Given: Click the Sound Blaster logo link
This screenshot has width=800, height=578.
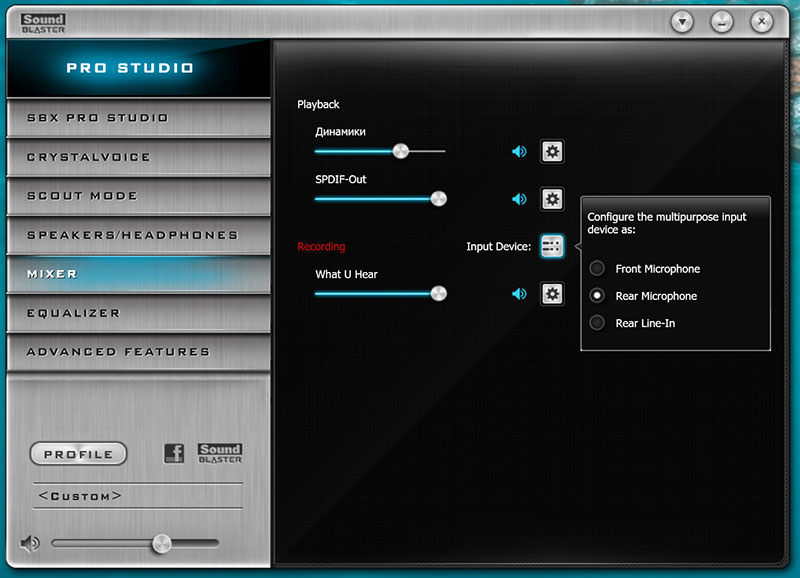Looking at the screenshot, I should point(220,453).
